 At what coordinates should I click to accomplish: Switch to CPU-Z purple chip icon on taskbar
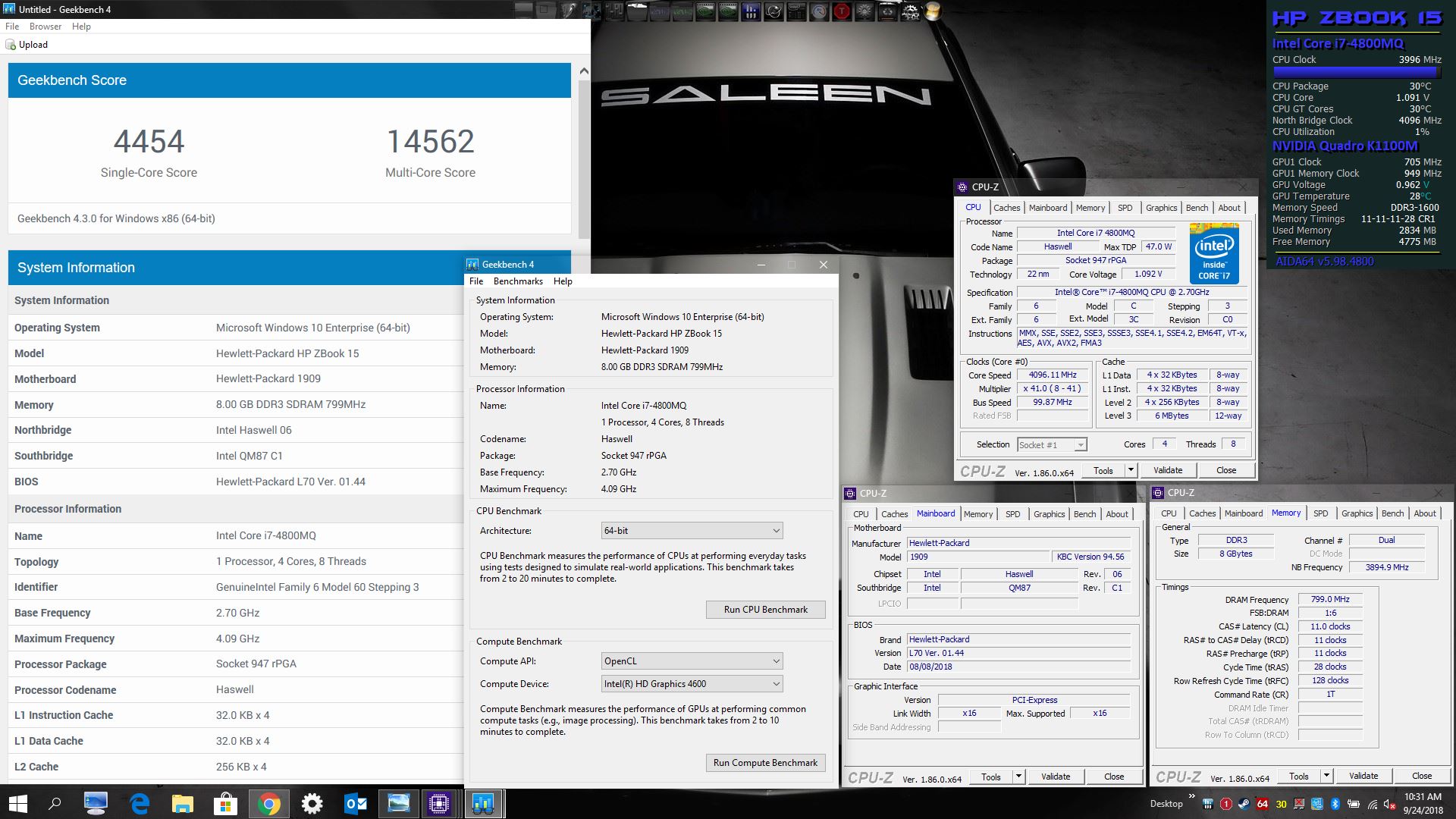click(x=439, y=804)
